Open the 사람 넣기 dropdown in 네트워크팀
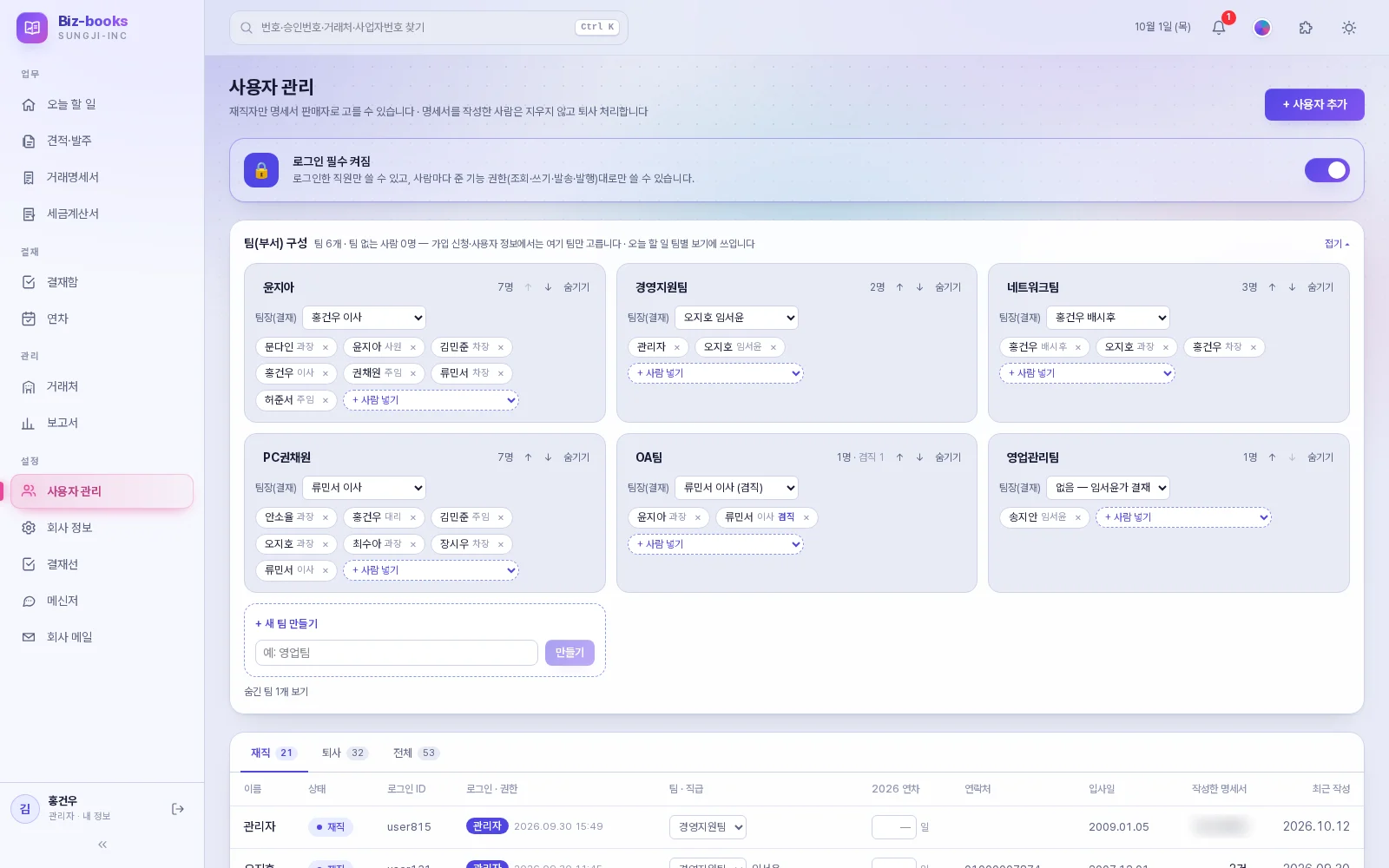 [1087, 373]
